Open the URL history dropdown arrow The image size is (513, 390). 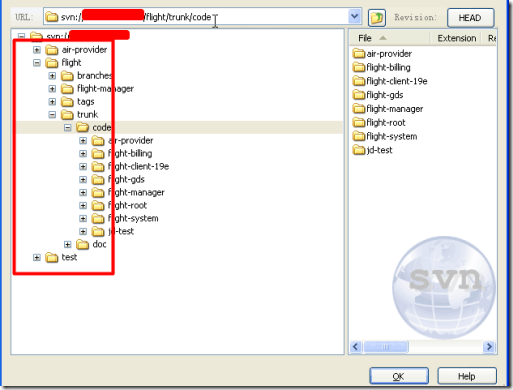(x=355, y=17)
